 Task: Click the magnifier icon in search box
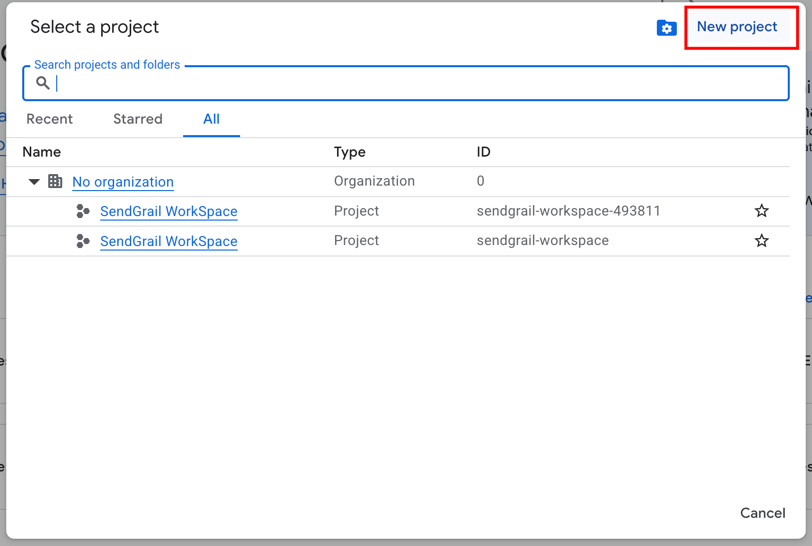[x=42, y=83]
